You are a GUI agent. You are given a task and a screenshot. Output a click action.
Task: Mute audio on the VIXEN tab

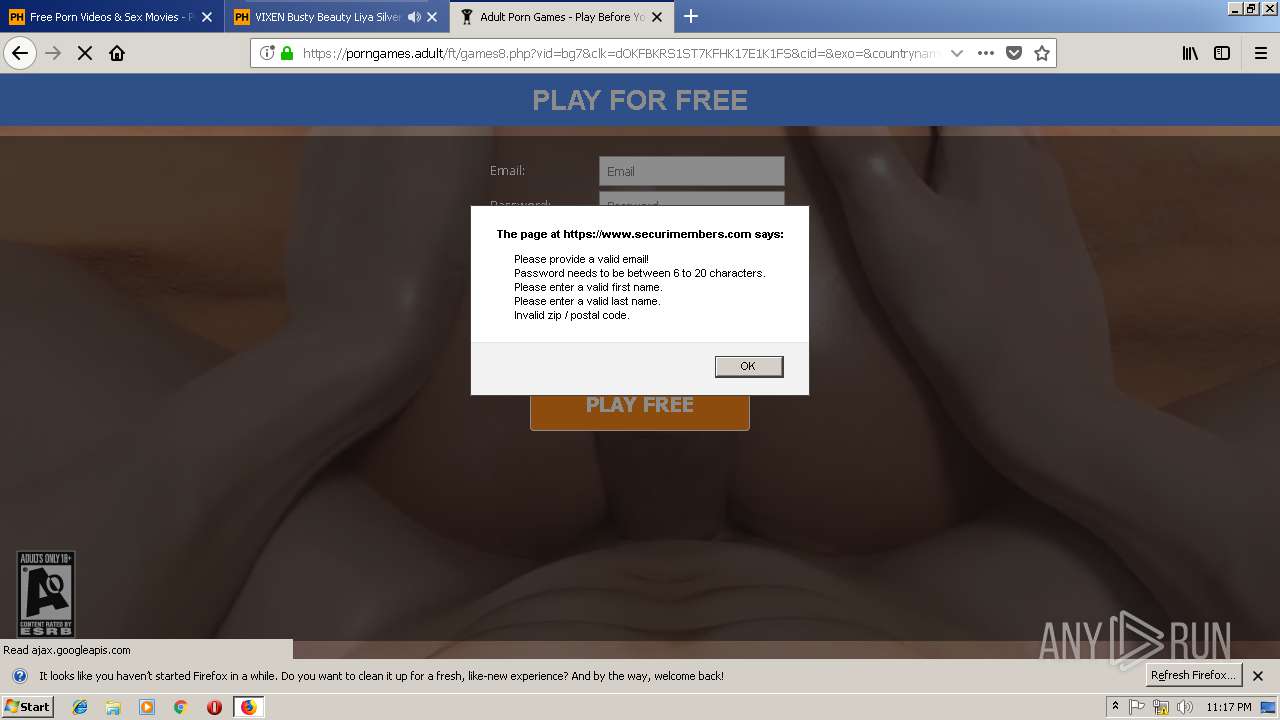point(414,17)
